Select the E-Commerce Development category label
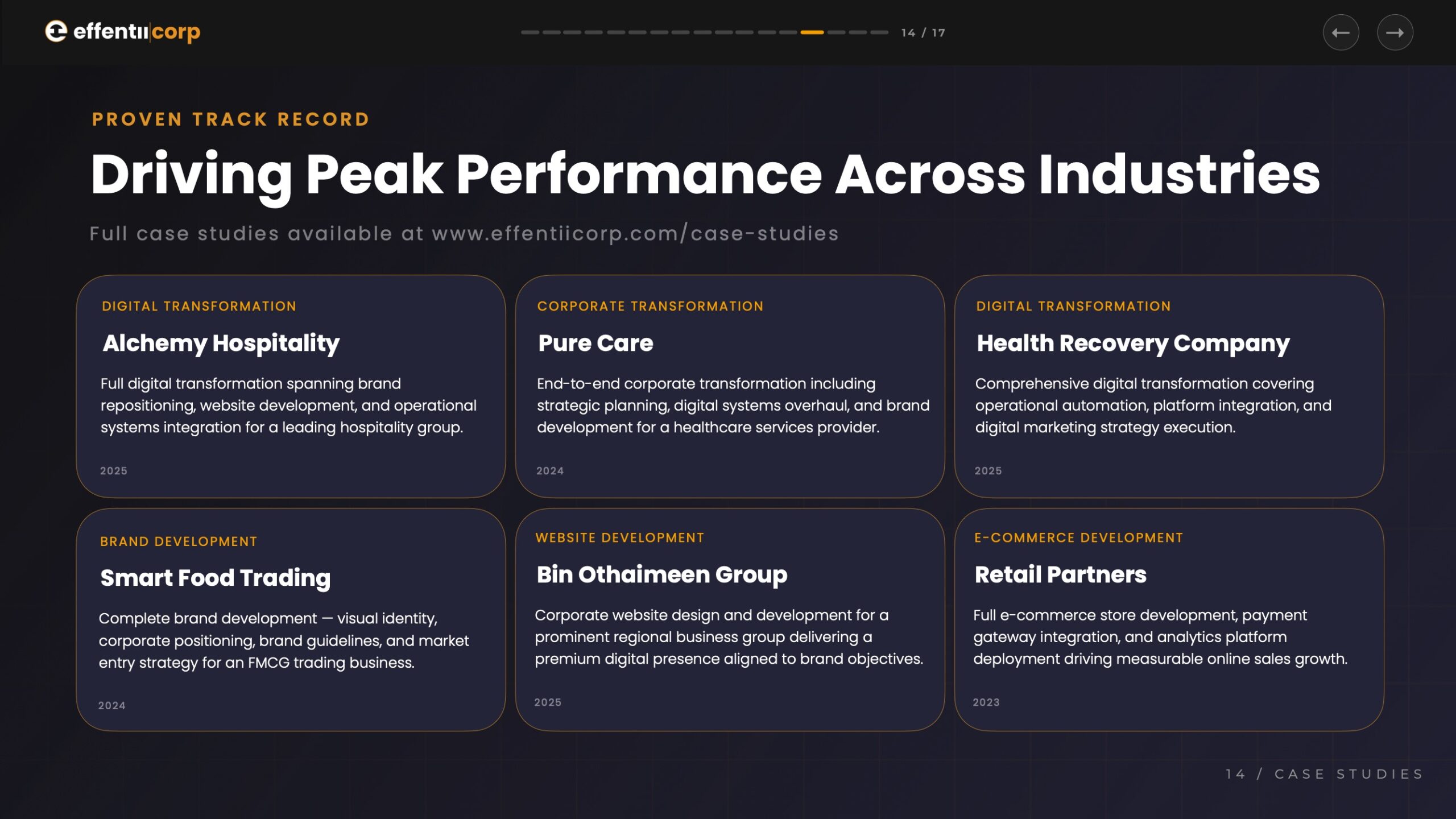 tap(1078, 538)
